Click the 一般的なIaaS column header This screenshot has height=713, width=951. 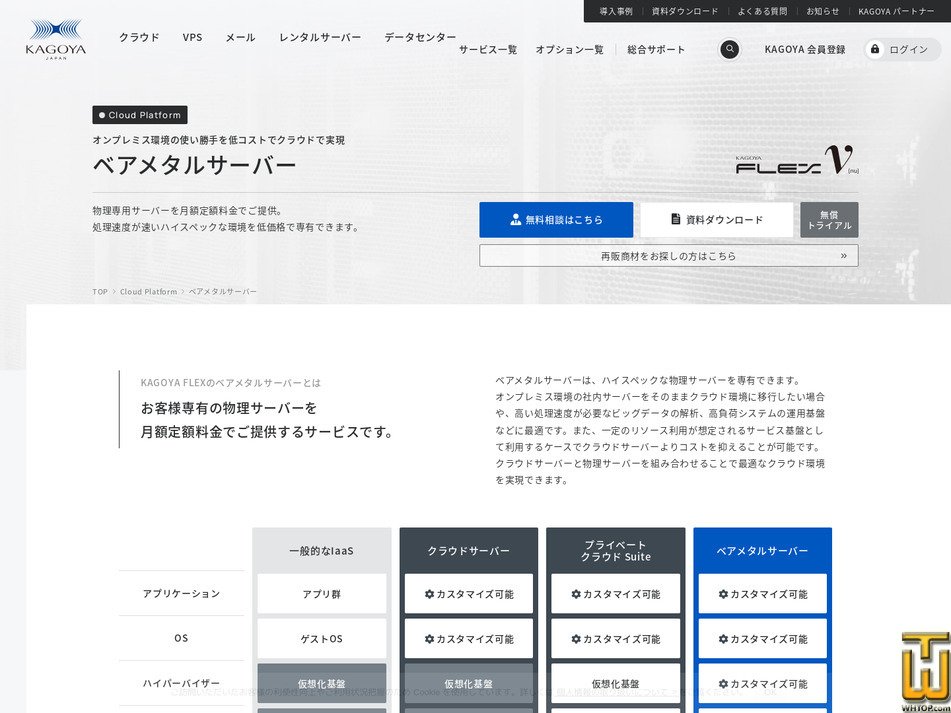(x=321, y=551)
